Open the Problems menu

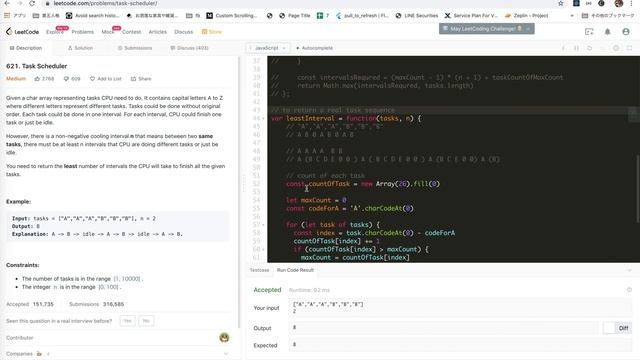click(x=82, y=32)
